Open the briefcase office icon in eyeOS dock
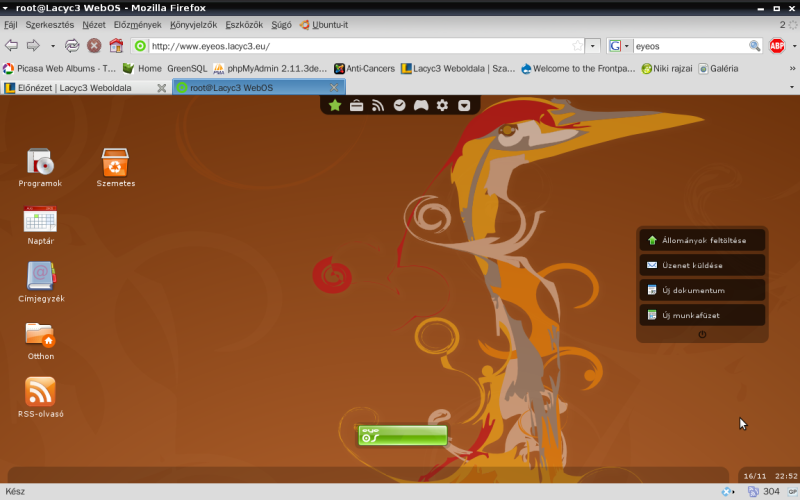The width and height of the screenshot is (800, 500). 356,105
